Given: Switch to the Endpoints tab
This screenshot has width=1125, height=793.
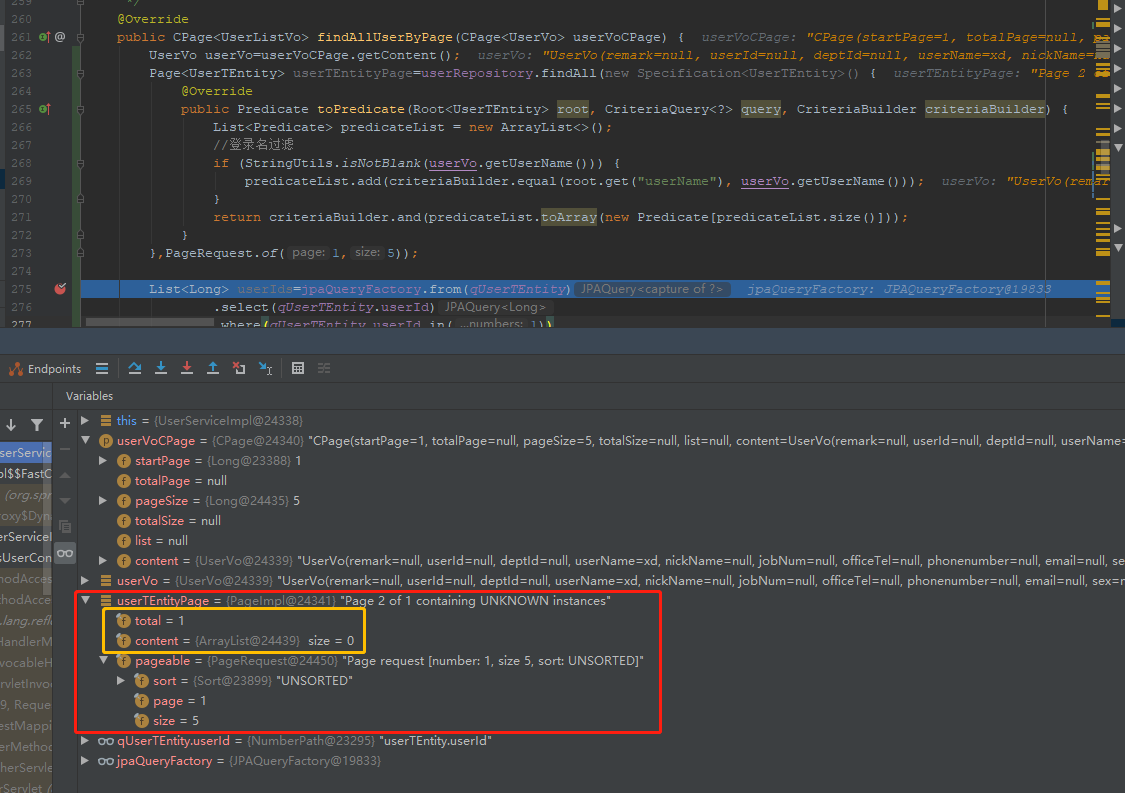Looking at the screenshot, I should click(45, 369).
